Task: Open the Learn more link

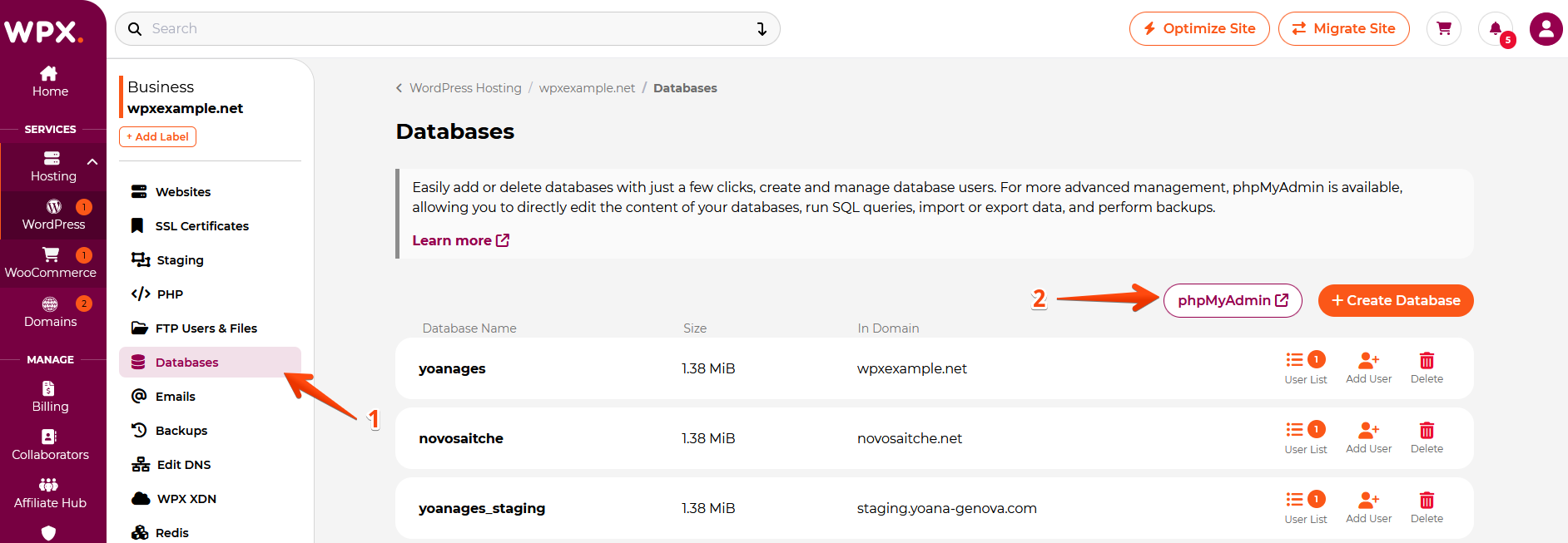Action: click(x=460, y=240)
